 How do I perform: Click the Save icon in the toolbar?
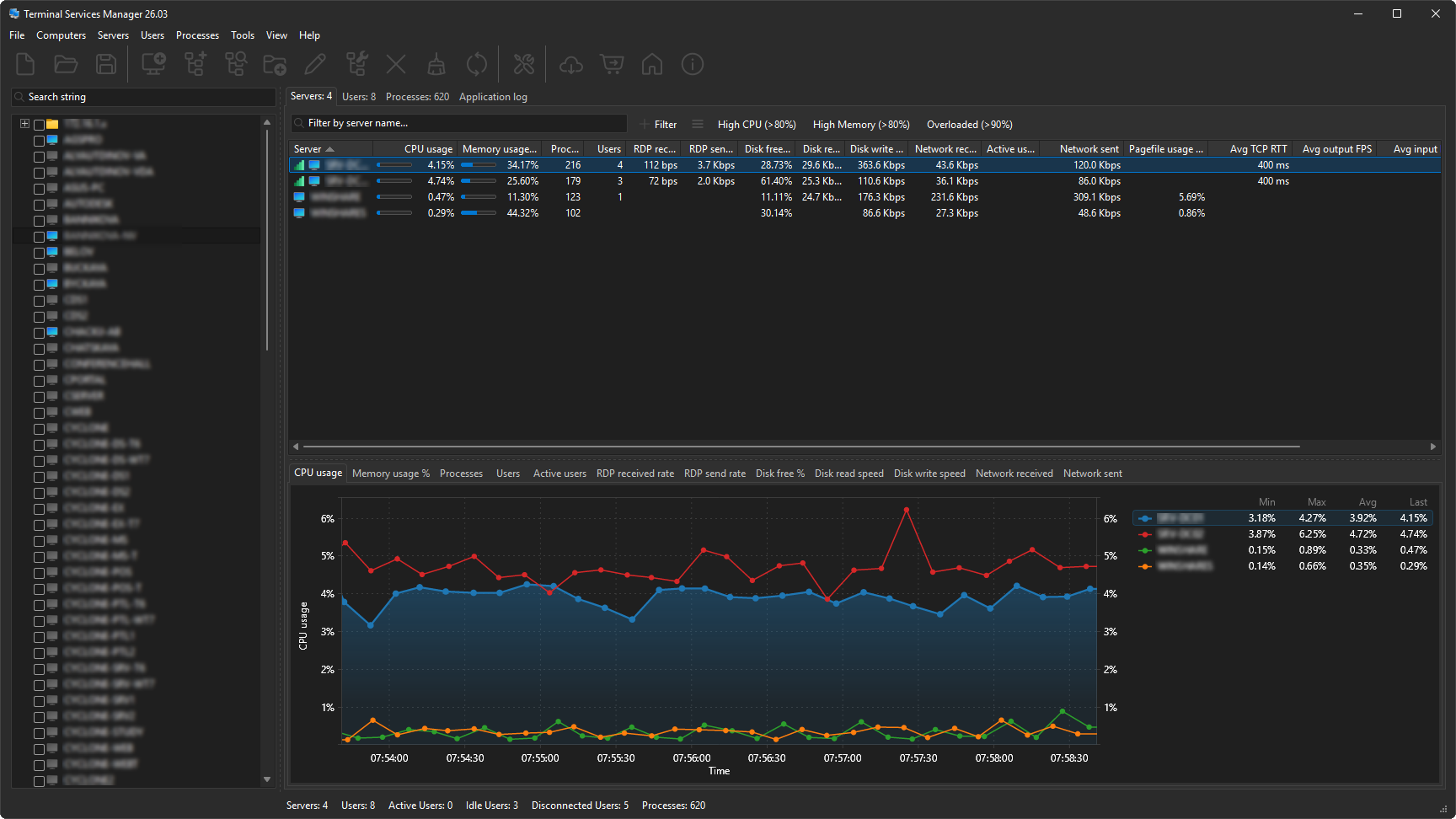[x=105, y=64]
